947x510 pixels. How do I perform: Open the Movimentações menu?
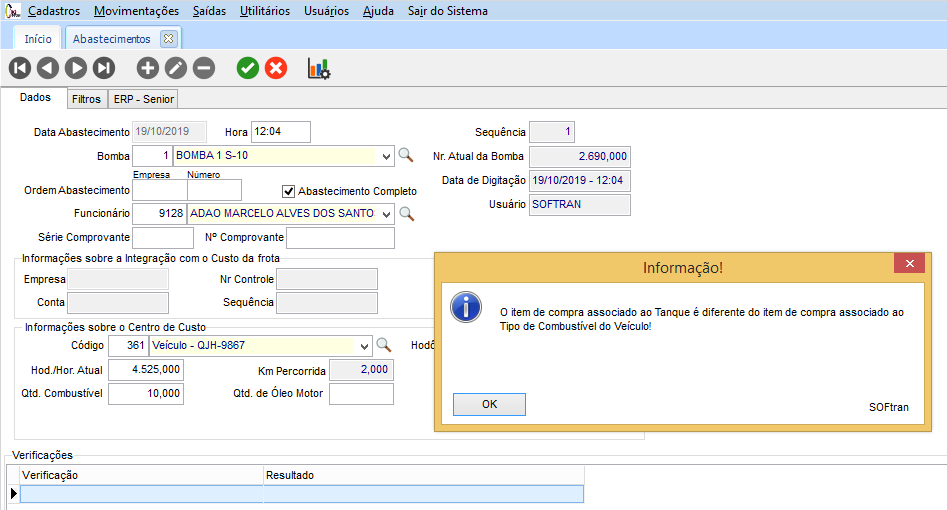click(136, 11)
